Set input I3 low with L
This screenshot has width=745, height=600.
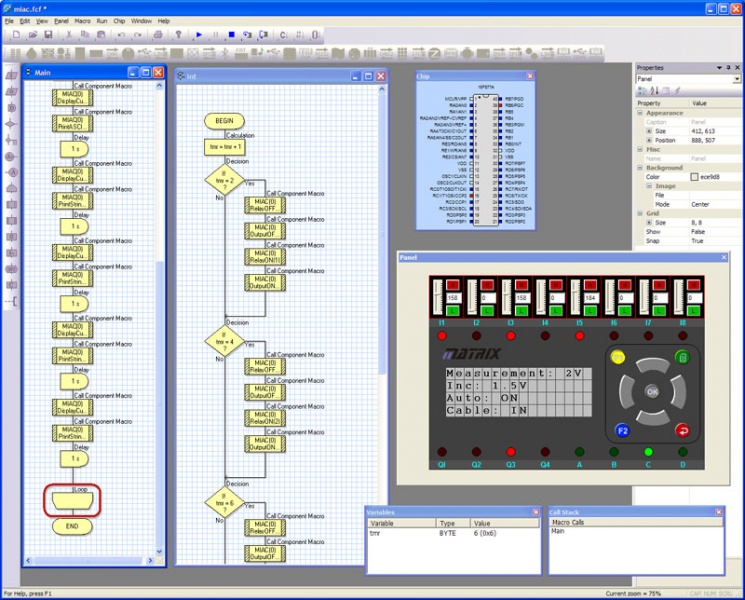521,311
